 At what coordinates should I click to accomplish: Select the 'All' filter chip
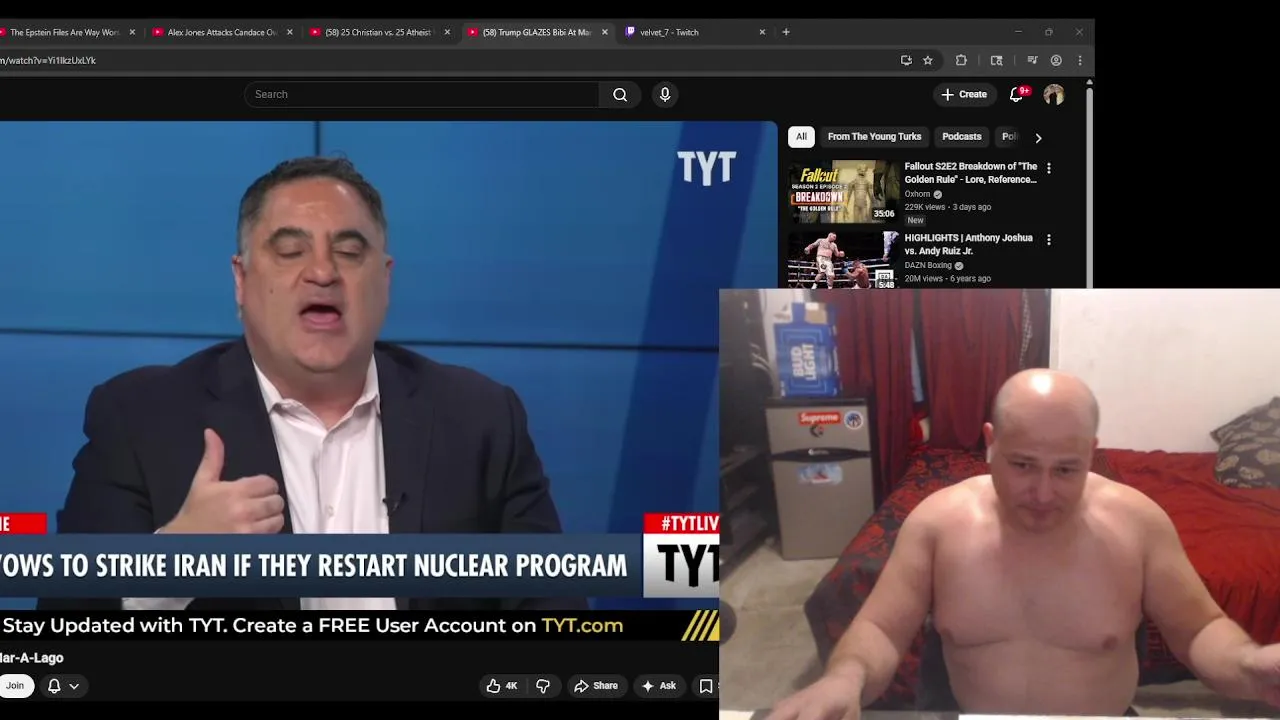click(801, 137)
